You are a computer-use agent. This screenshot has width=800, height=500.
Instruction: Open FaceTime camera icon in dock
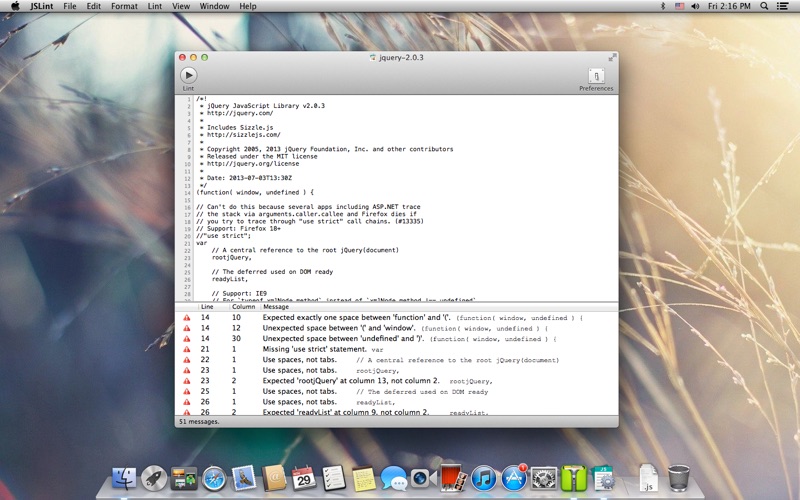[423, 478]
